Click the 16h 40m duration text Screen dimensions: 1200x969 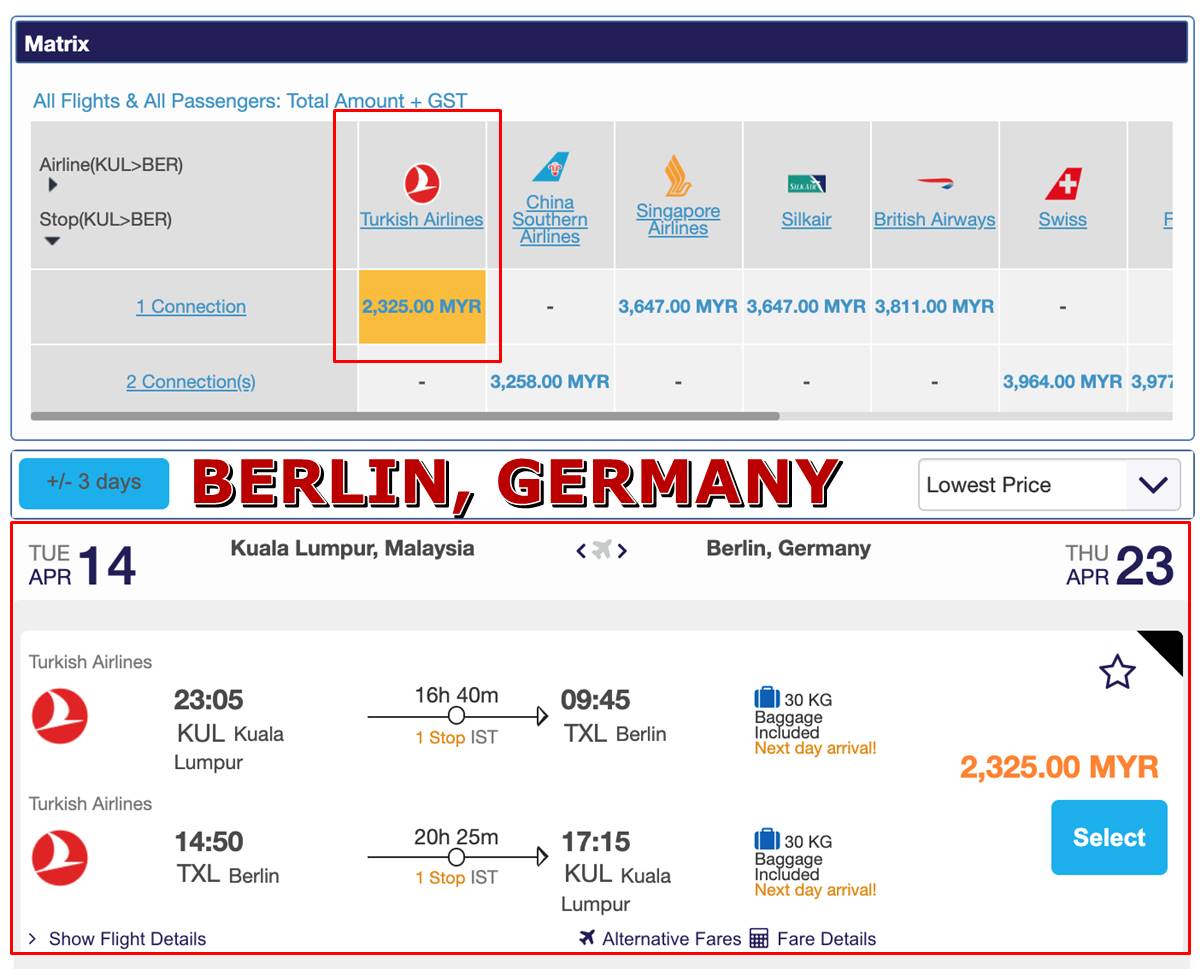[x=456, y=695]
